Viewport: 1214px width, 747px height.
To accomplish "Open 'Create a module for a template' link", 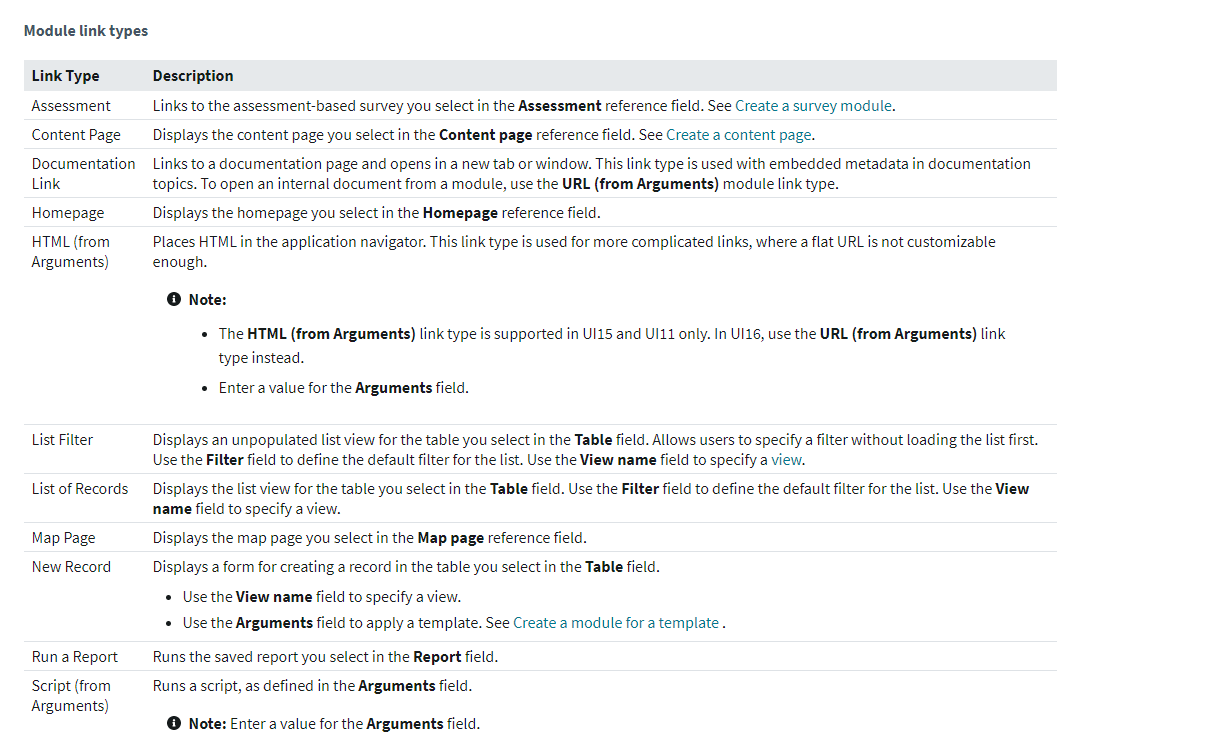I will (x=616, y=623).
